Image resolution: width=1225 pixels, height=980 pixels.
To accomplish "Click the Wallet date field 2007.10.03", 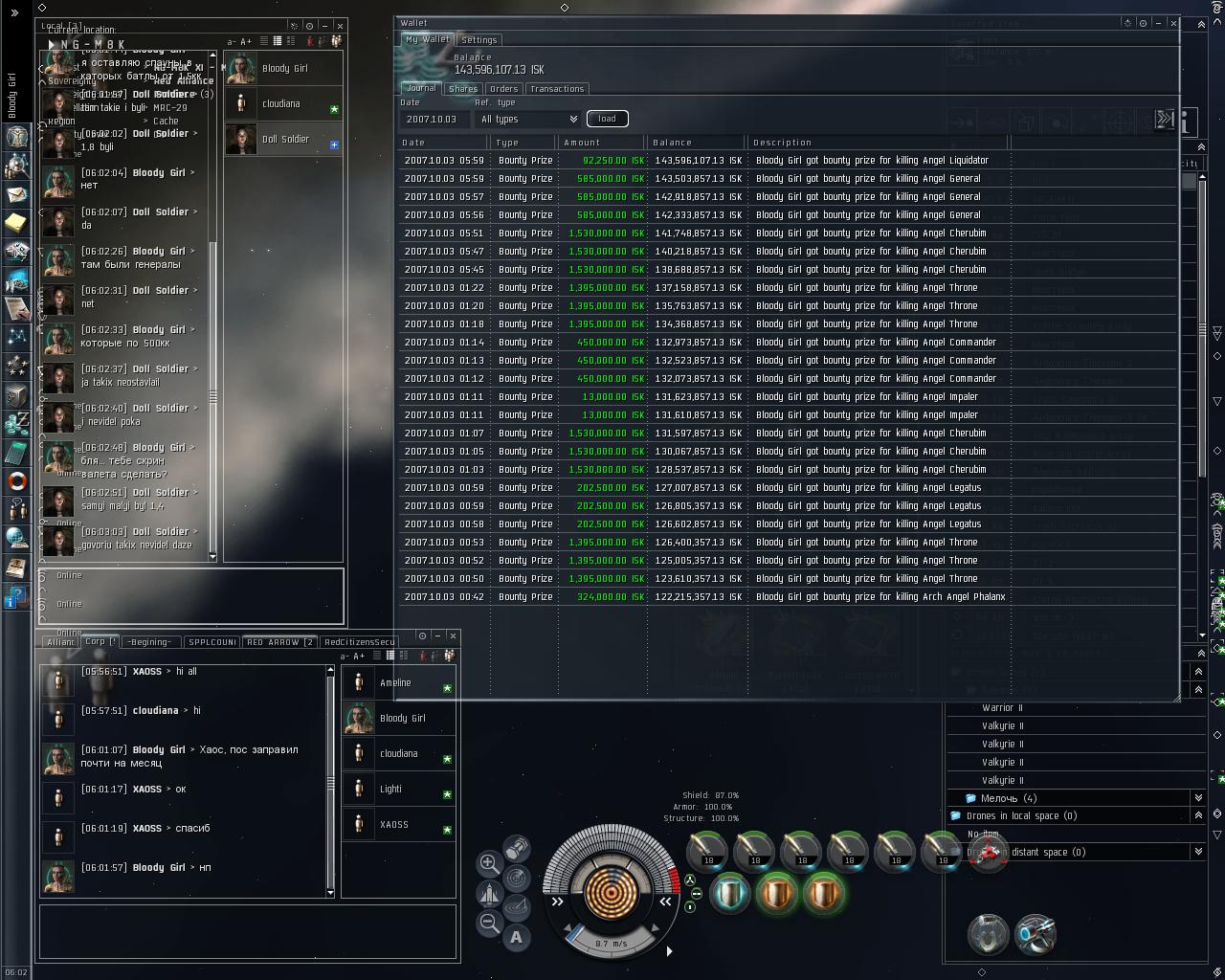I will point(435,119).
